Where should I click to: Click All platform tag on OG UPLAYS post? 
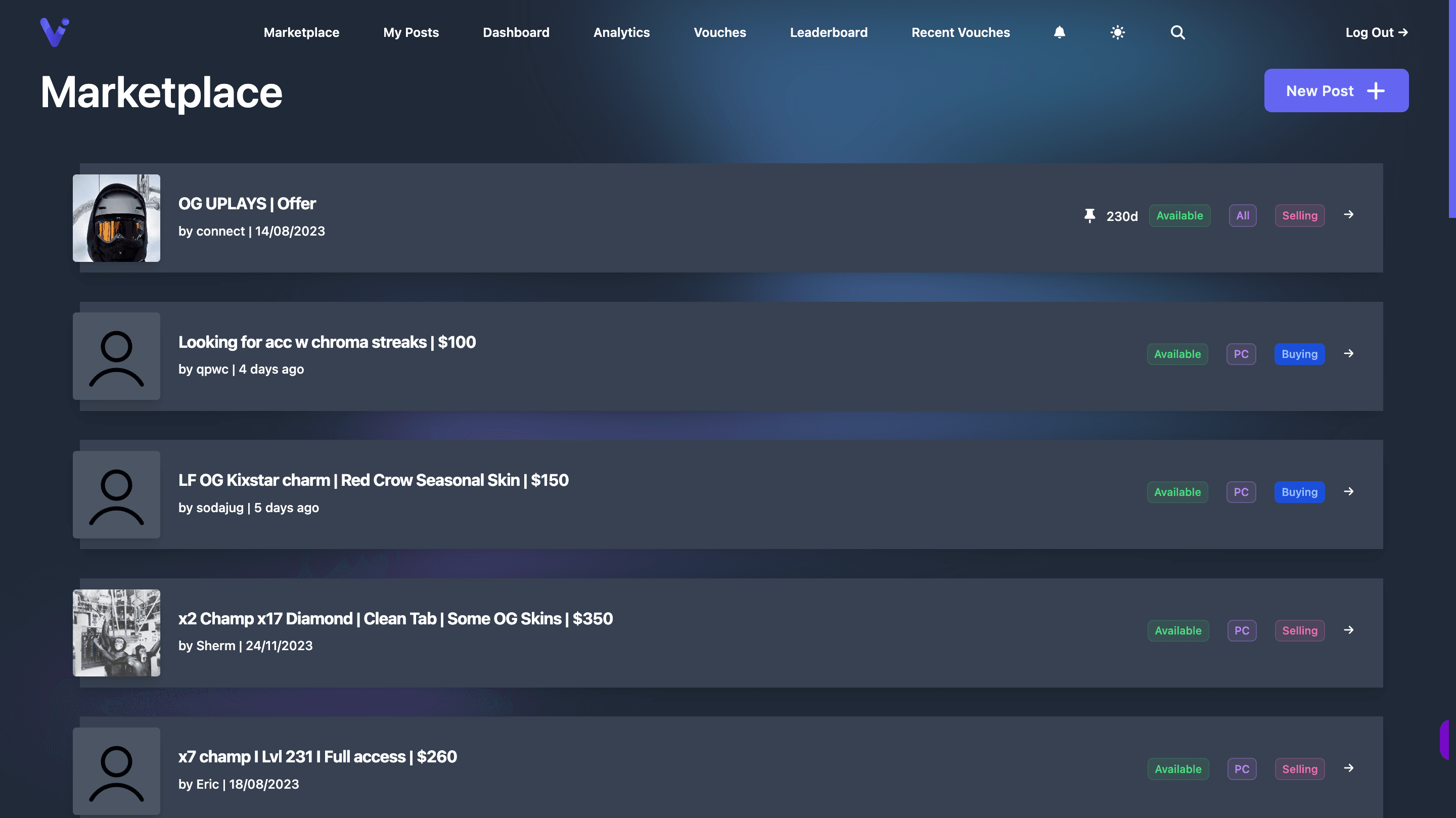point(1242,215)
